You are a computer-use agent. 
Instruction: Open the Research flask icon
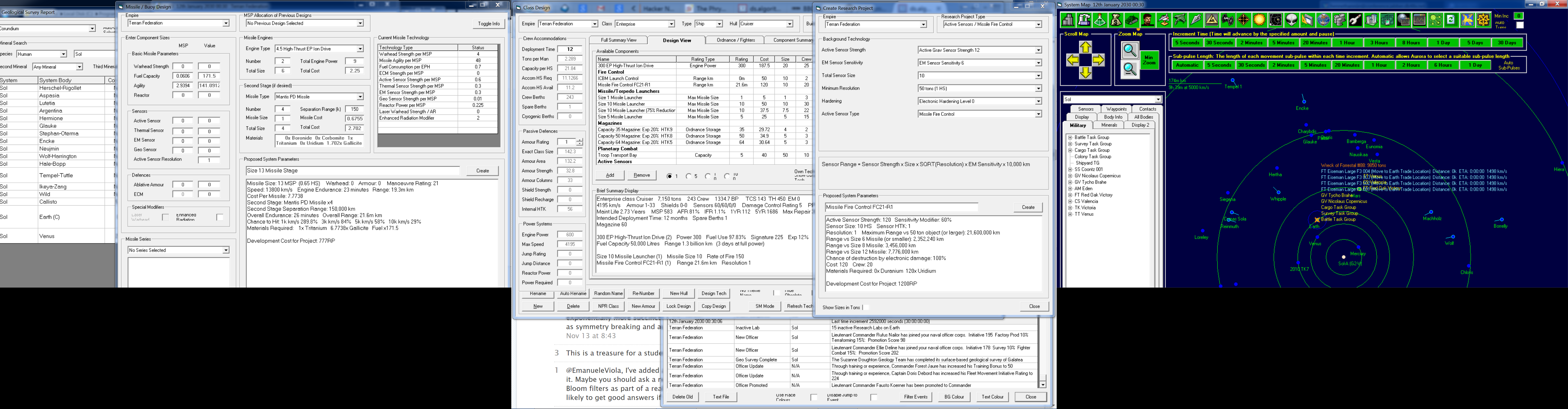pos(1100,19)
